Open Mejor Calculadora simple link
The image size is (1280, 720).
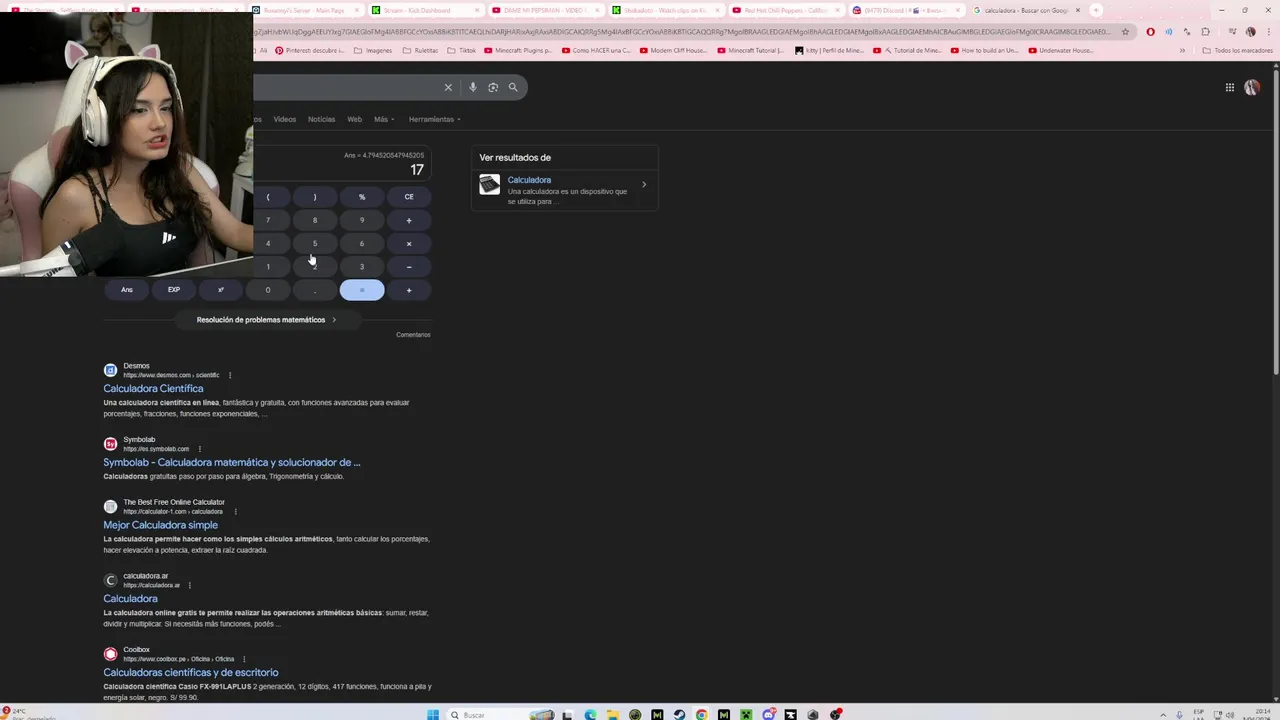160,525
